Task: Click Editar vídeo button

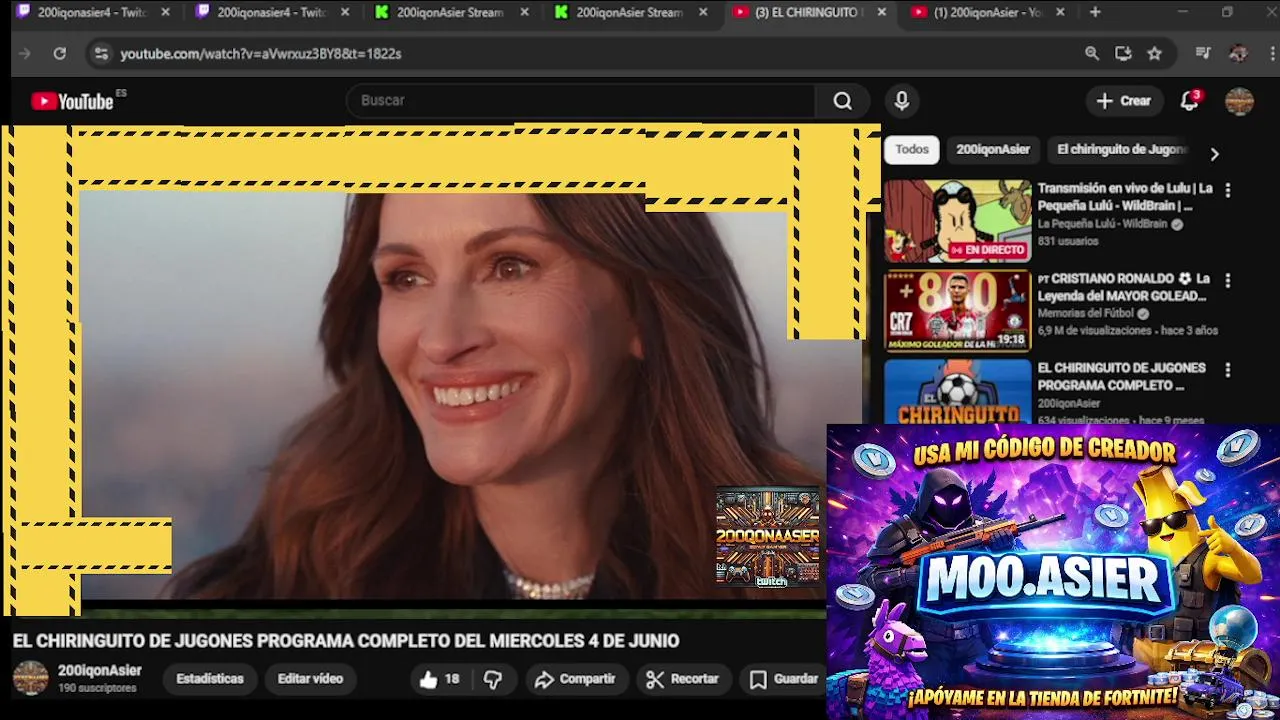Action: click(x=310, y=679)
